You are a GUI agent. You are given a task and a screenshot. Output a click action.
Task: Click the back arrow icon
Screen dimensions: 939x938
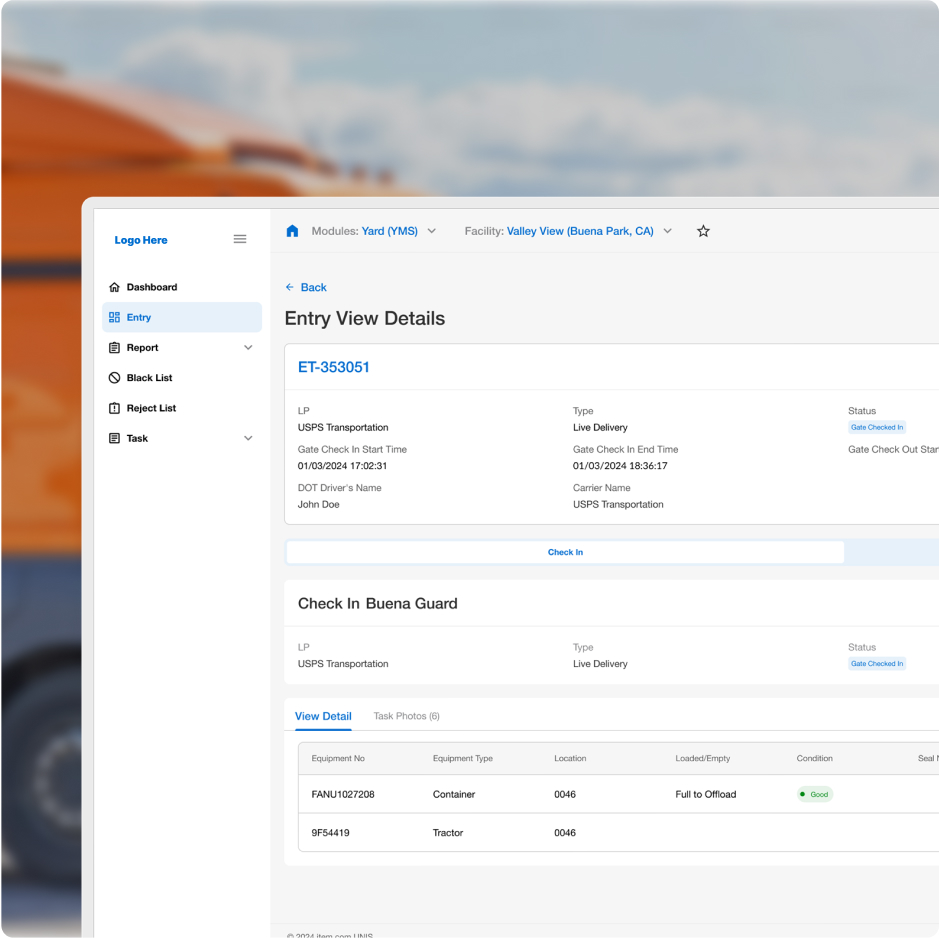pos(290,287)
